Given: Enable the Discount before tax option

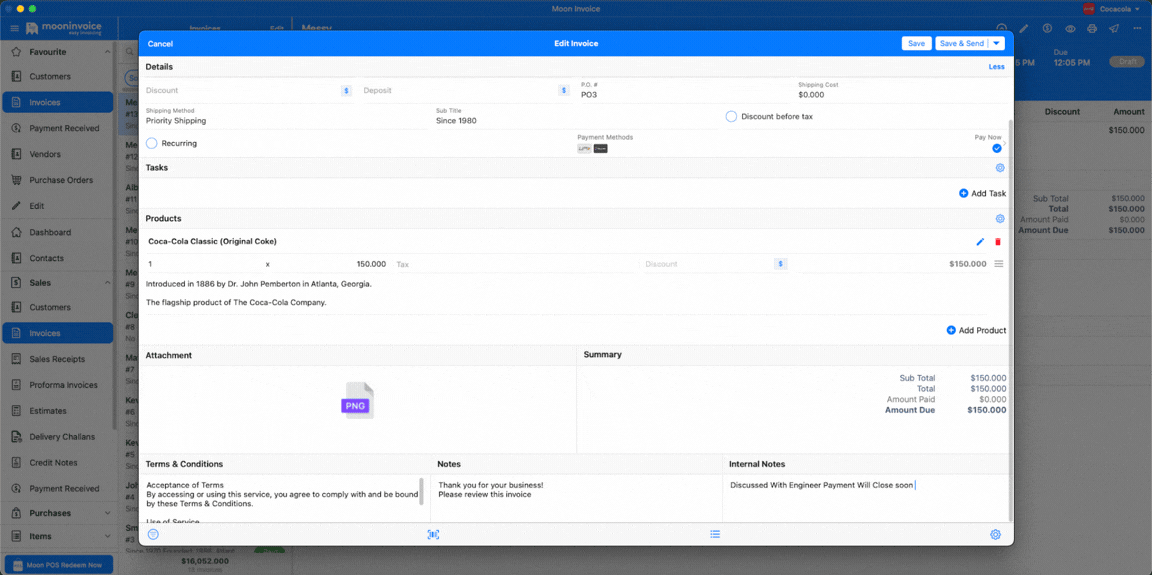Looking at the screenshot, I should (731, 116).
